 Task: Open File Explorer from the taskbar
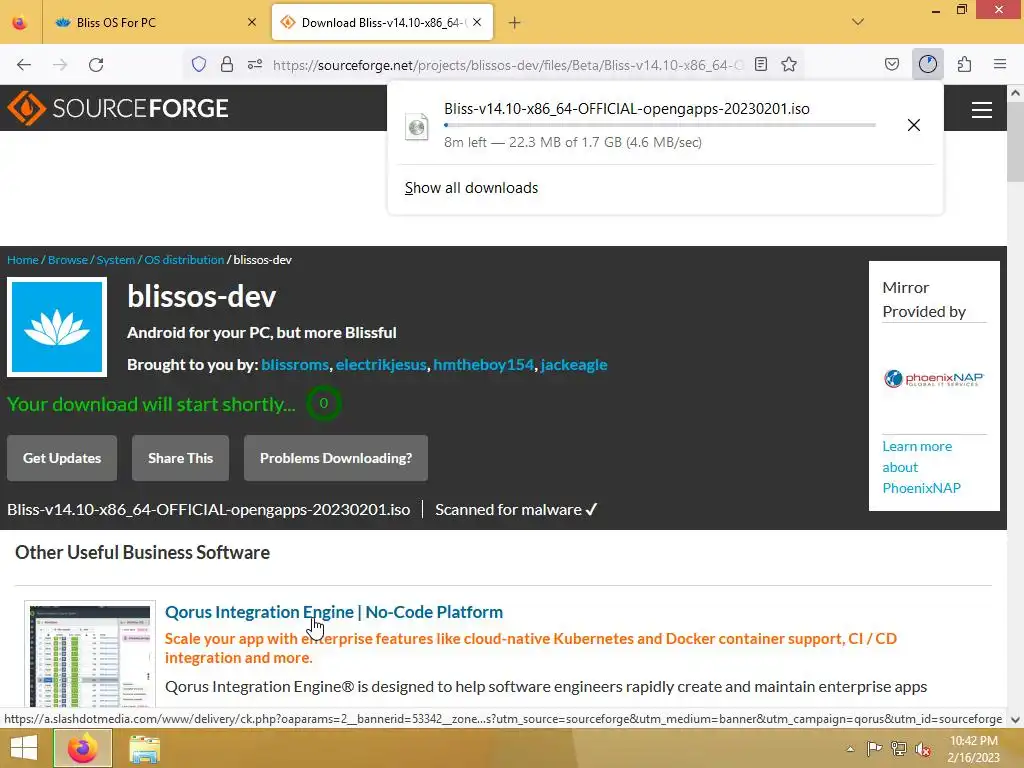pos(144,749)
